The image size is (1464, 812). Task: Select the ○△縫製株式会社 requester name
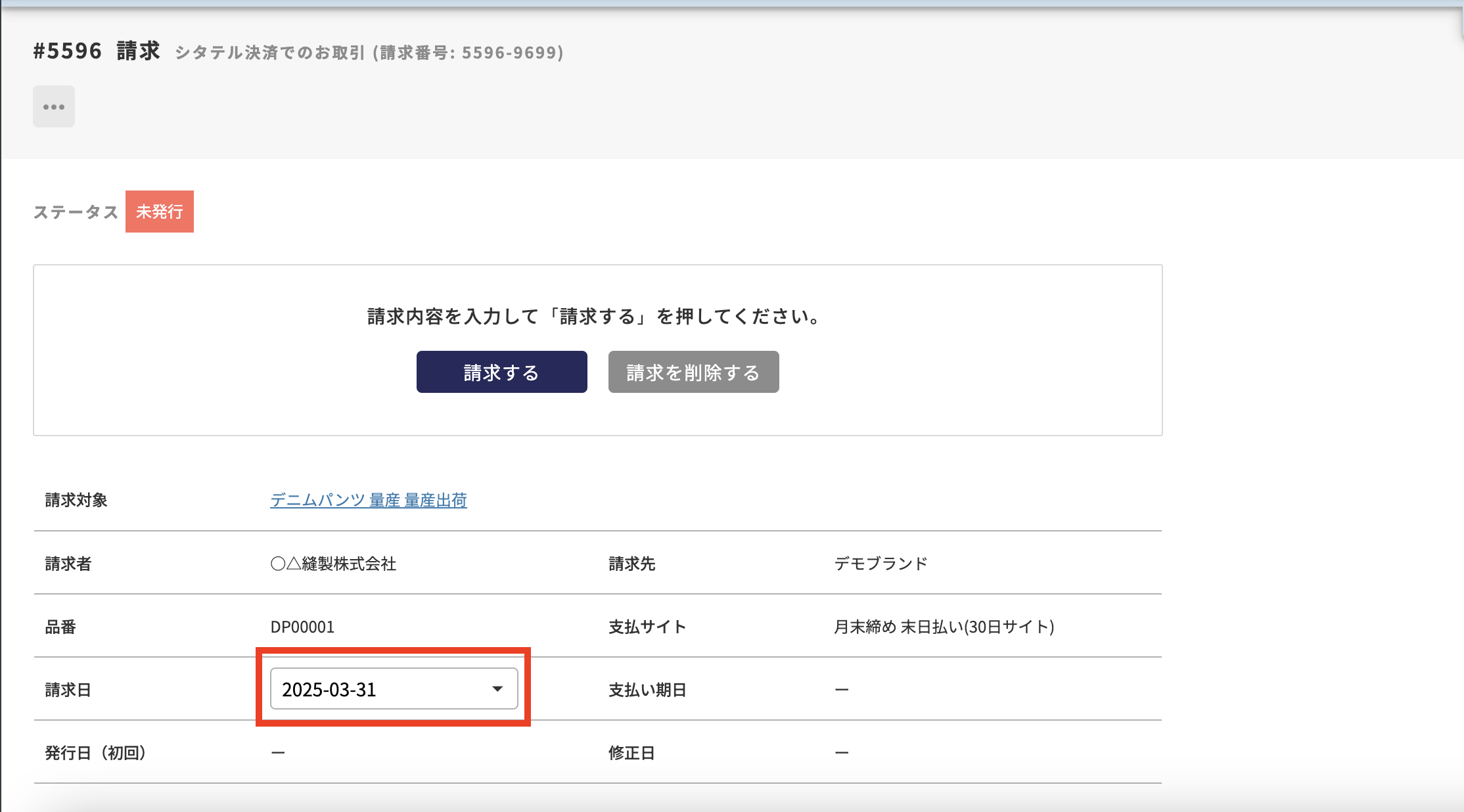(x=333, y=564)
